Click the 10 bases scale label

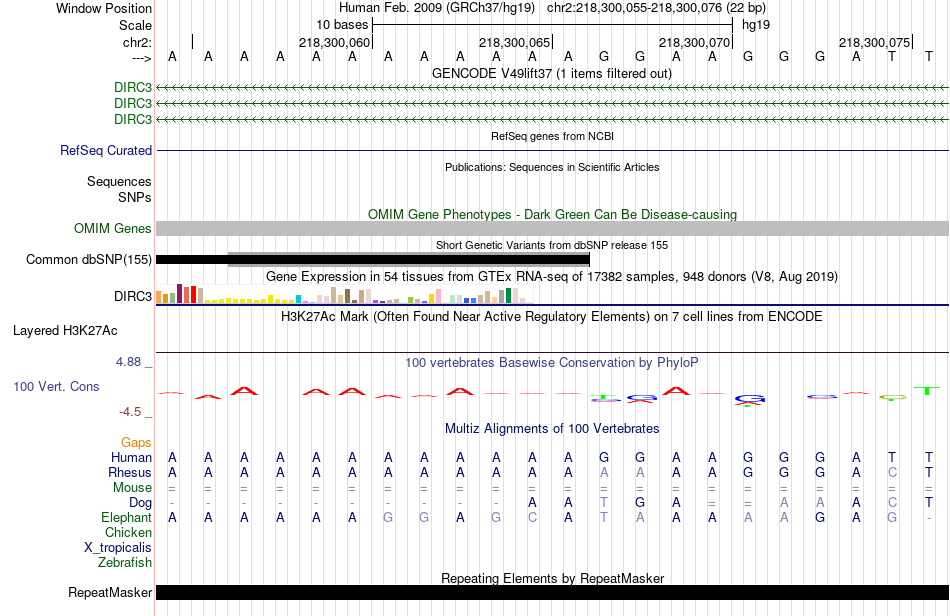click(x=342, y=25)
